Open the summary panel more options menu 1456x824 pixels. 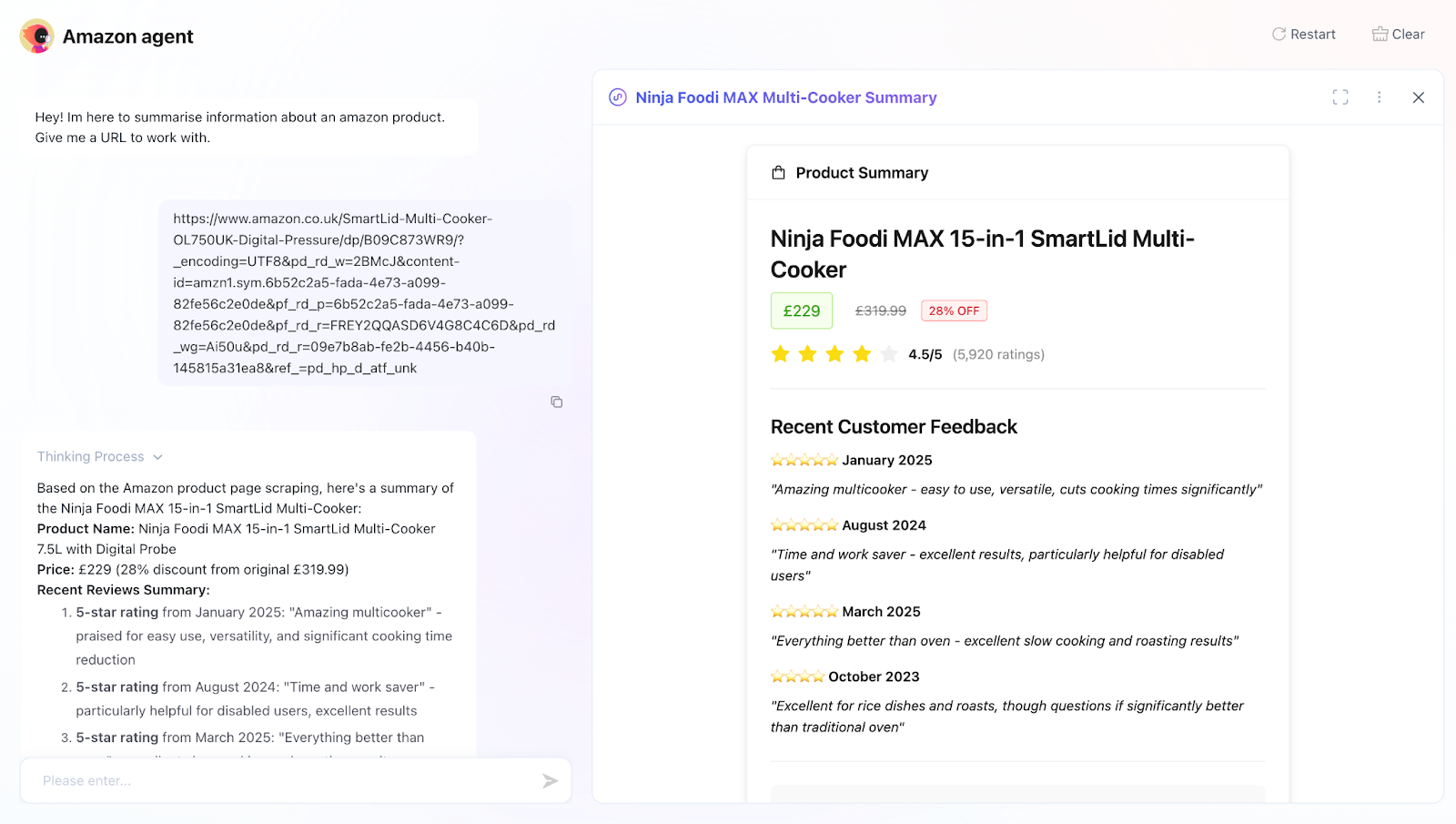[1380, 97]
